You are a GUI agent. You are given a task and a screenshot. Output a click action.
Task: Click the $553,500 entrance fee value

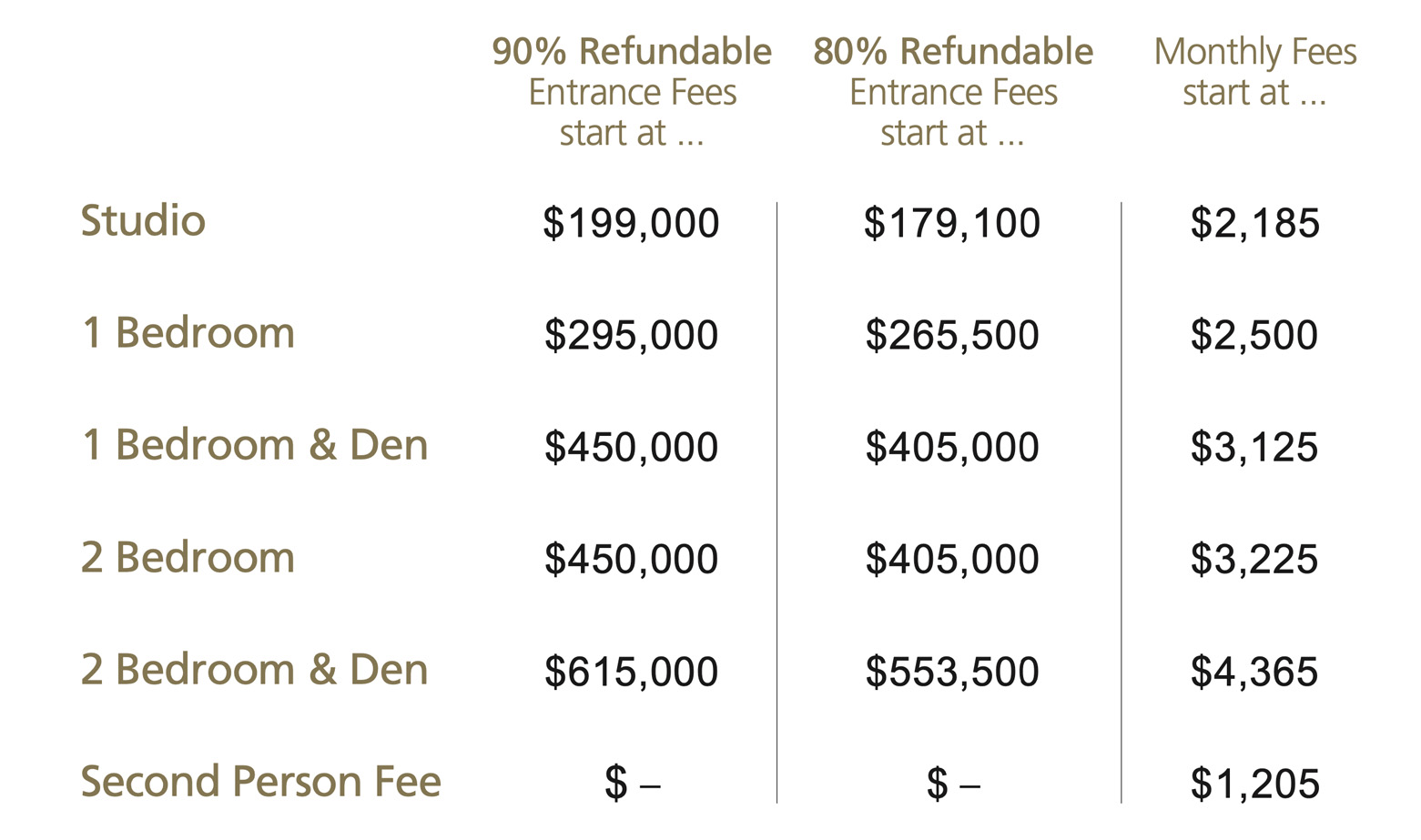[952, 673]
